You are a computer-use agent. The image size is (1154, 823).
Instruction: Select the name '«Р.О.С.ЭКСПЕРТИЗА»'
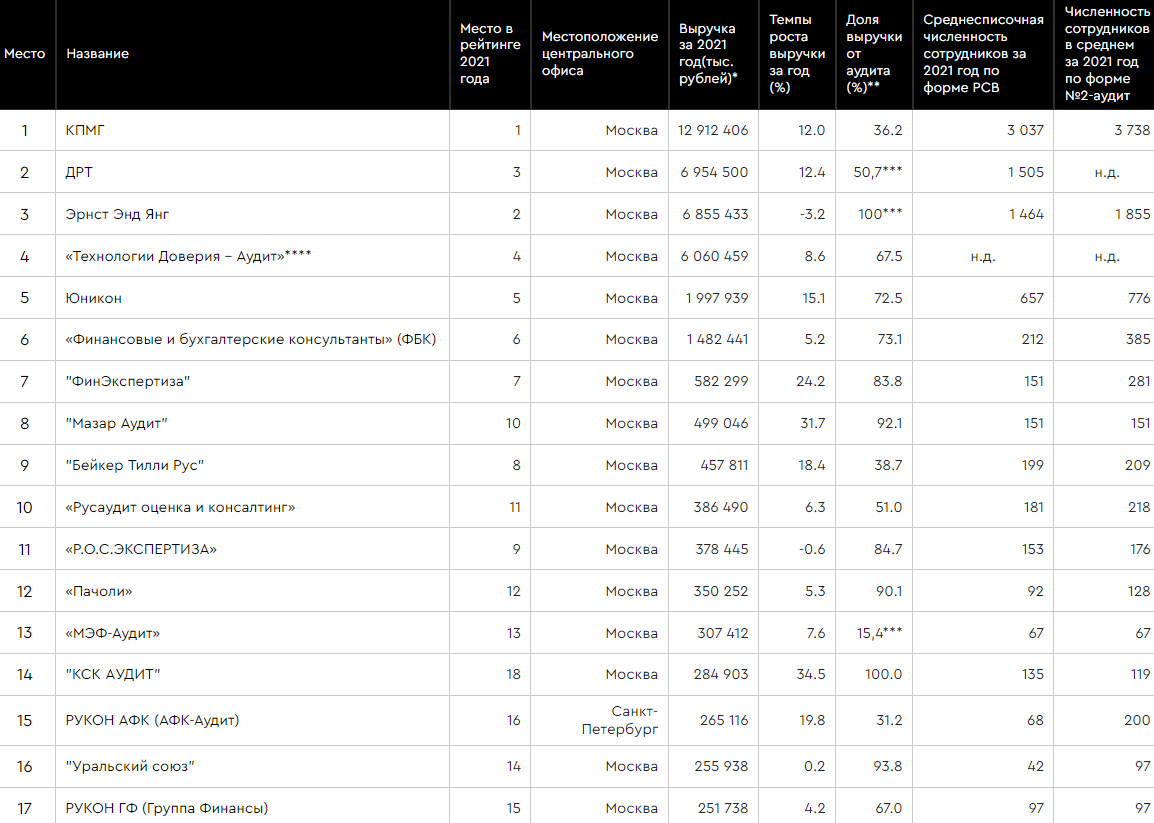click(141, 549)
